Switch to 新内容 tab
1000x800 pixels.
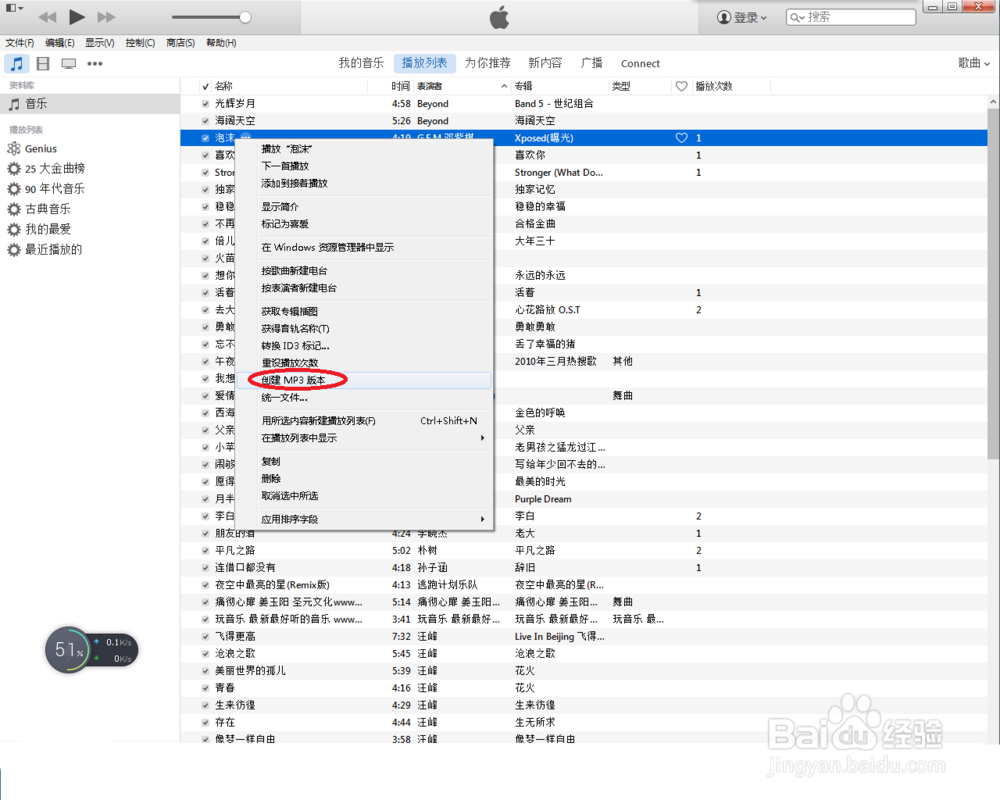pos(545,63)
